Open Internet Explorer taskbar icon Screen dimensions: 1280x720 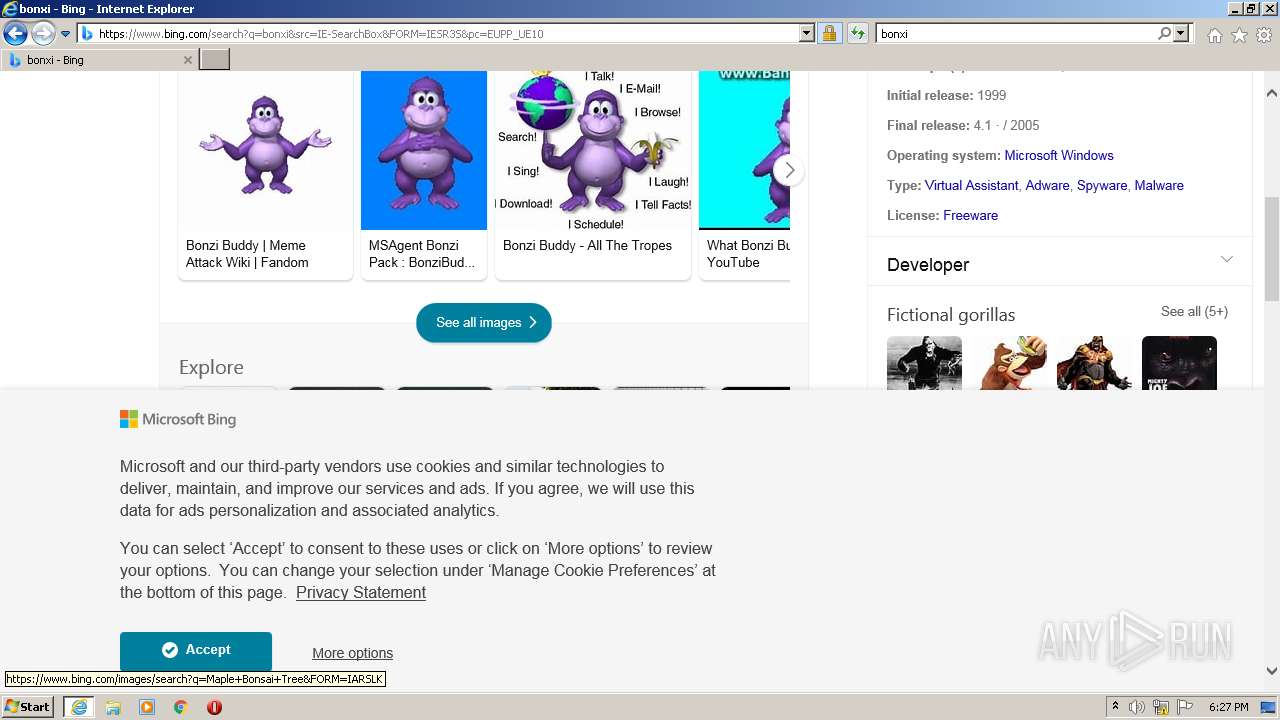click(78, 707)
